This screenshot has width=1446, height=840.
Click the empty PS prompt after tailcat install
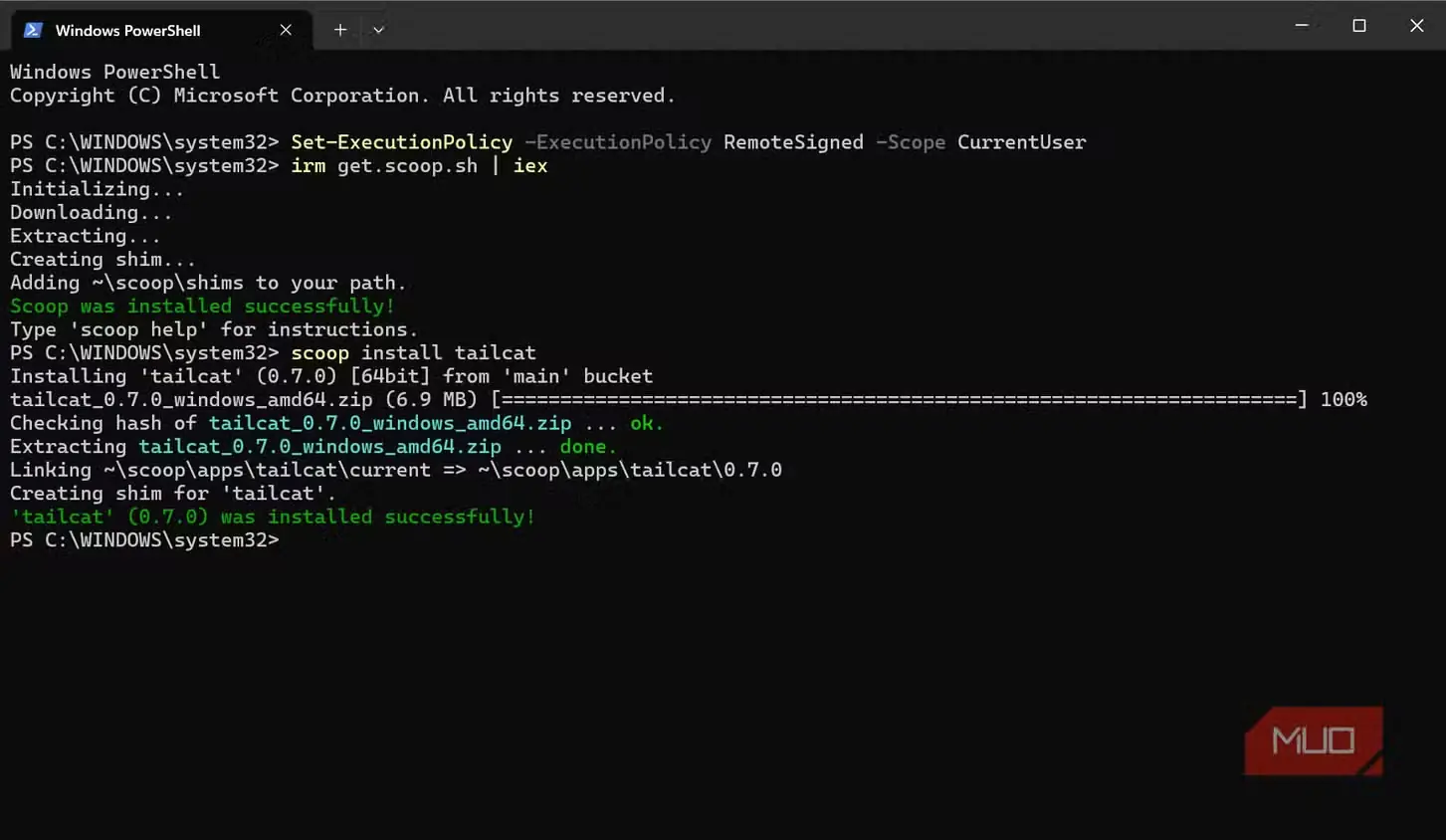(x=144, y=539)
